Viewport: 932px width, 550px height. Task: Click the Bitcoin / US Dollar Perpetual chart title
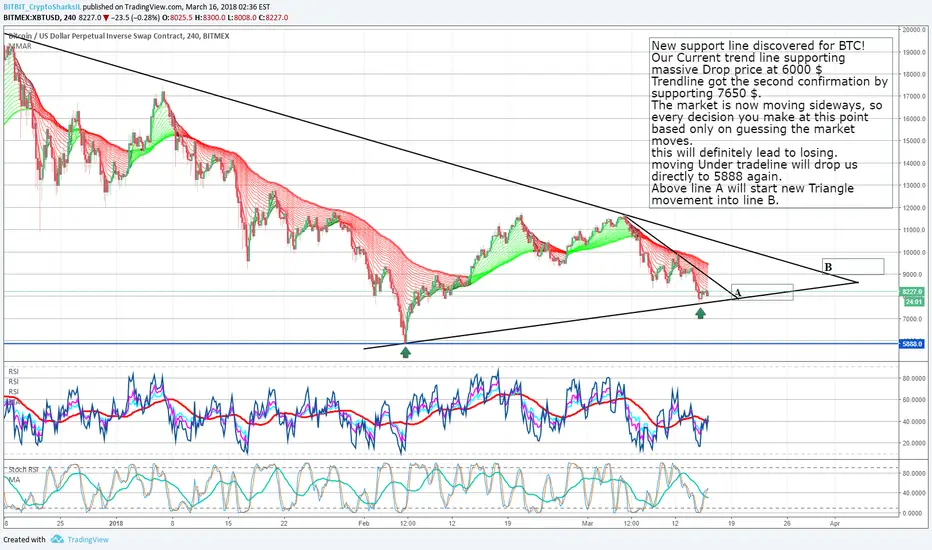pyautogui.click(x=119, y=36)
